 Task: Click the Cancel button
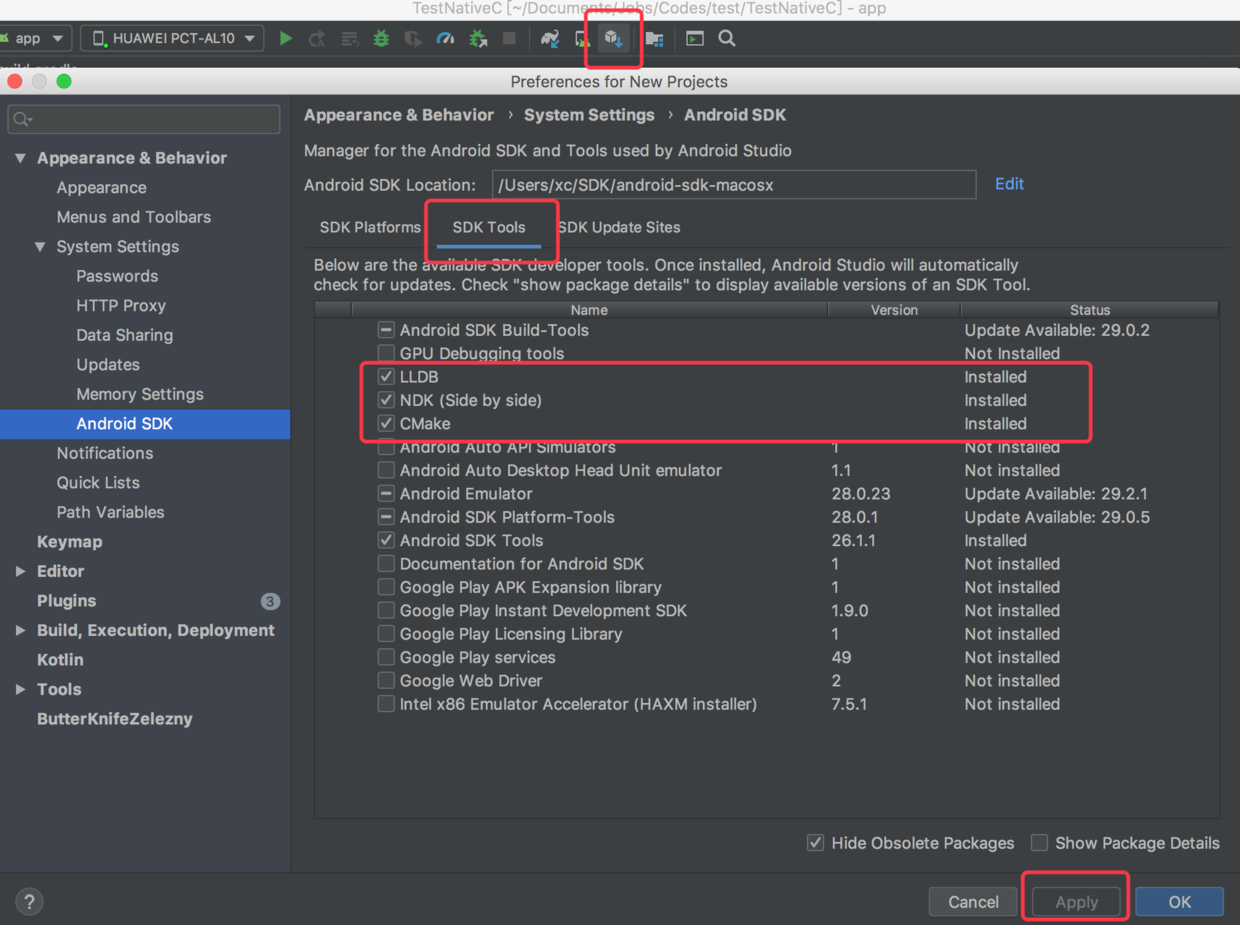pos(973,902)
